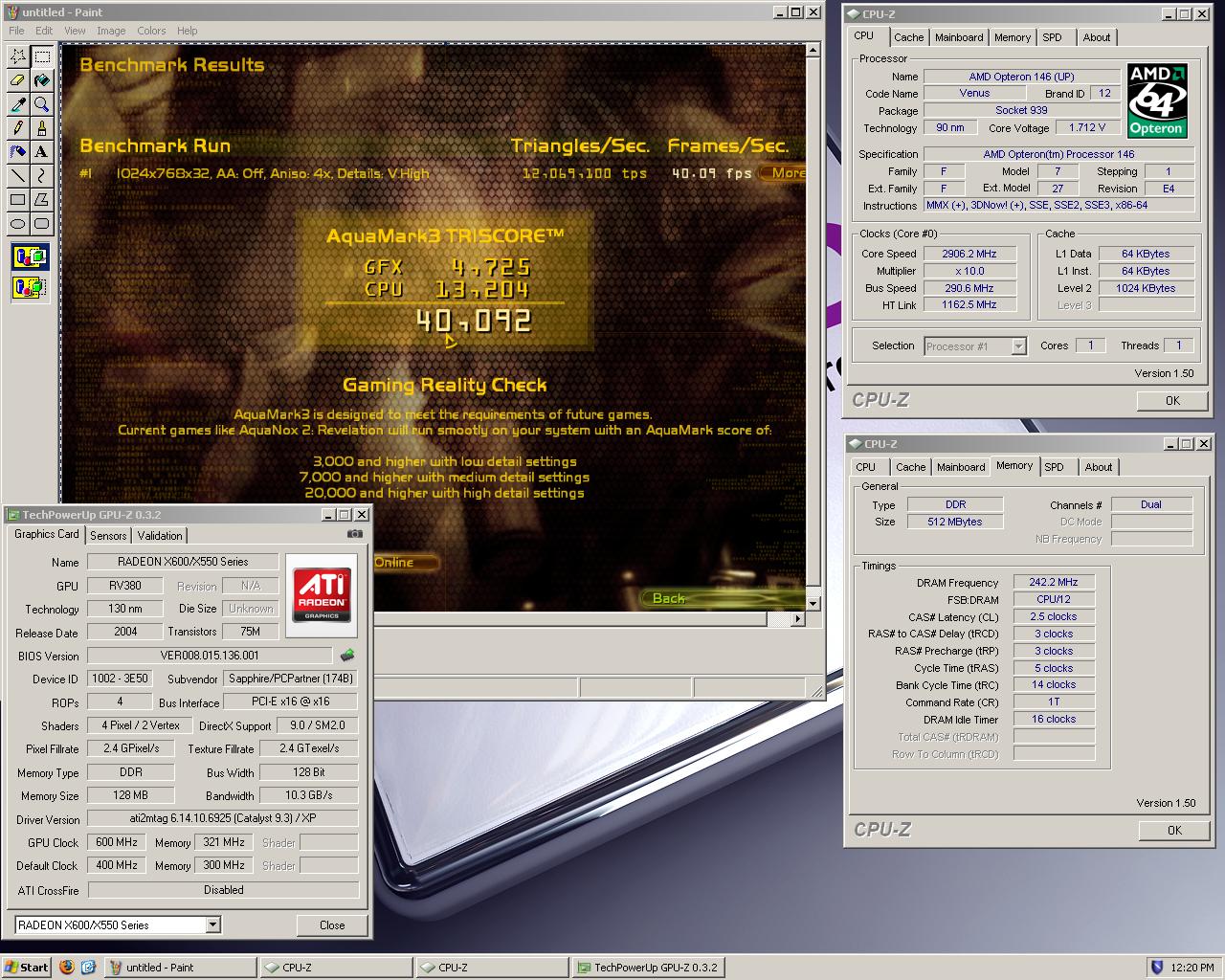This screenshot has height=980, width=1225.
Task: Click the Core Speed 2906.2 MHz value
Action: click(969, 254)
